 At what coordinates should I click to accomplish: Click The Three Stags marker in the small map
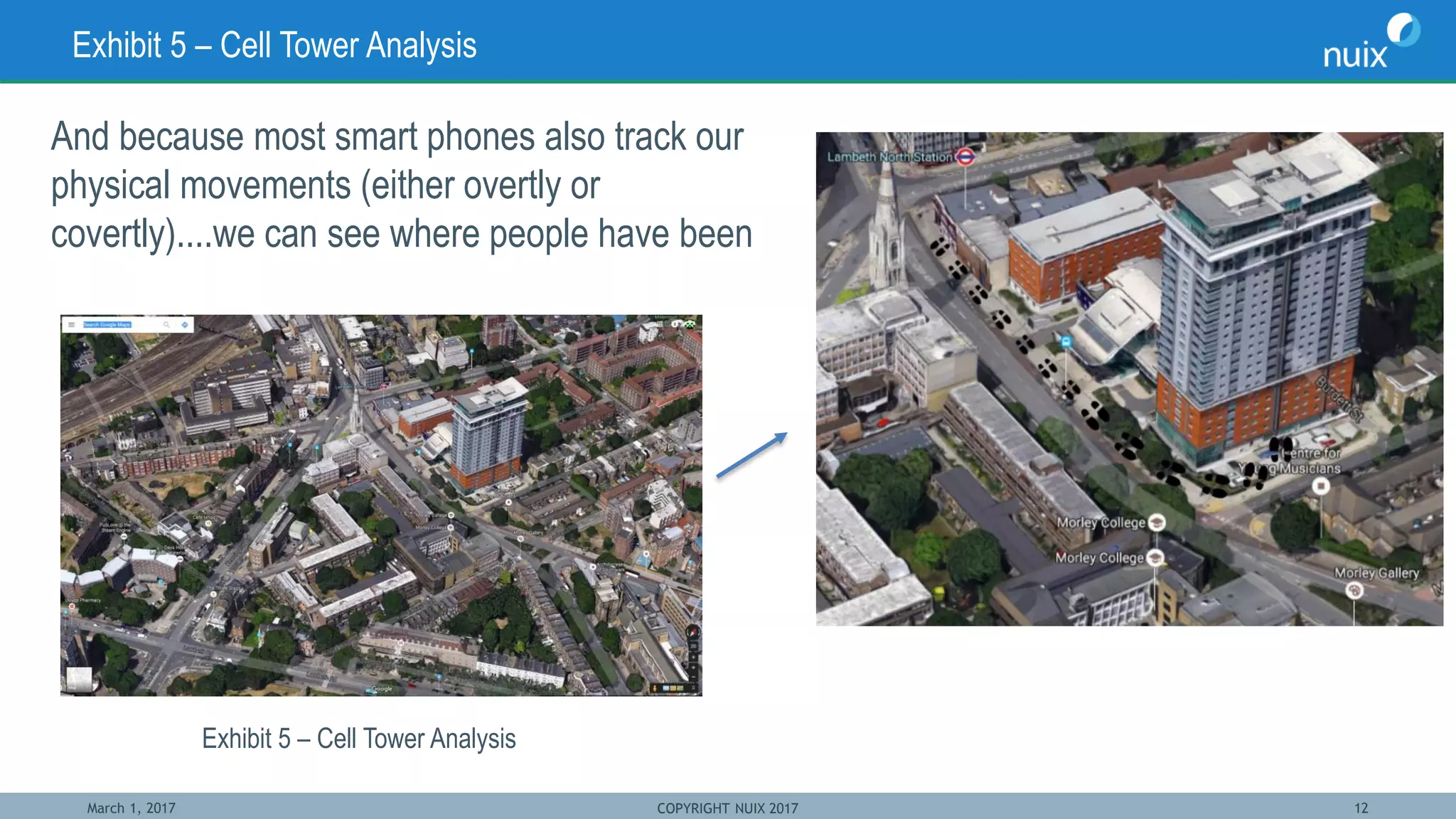click(213, 594)
